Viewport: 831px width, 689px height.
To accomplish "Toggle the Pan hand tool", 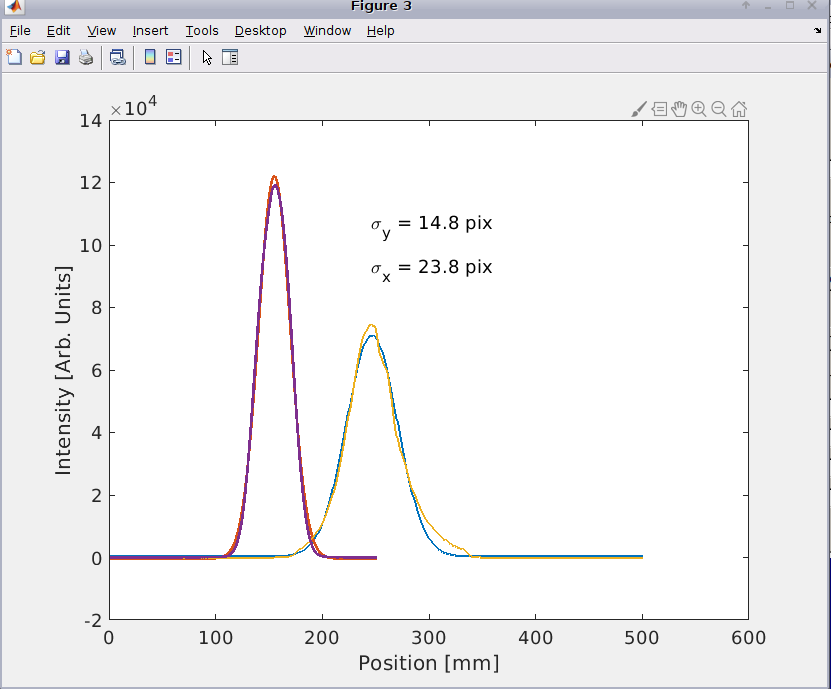I will click(x=679, y=109).
